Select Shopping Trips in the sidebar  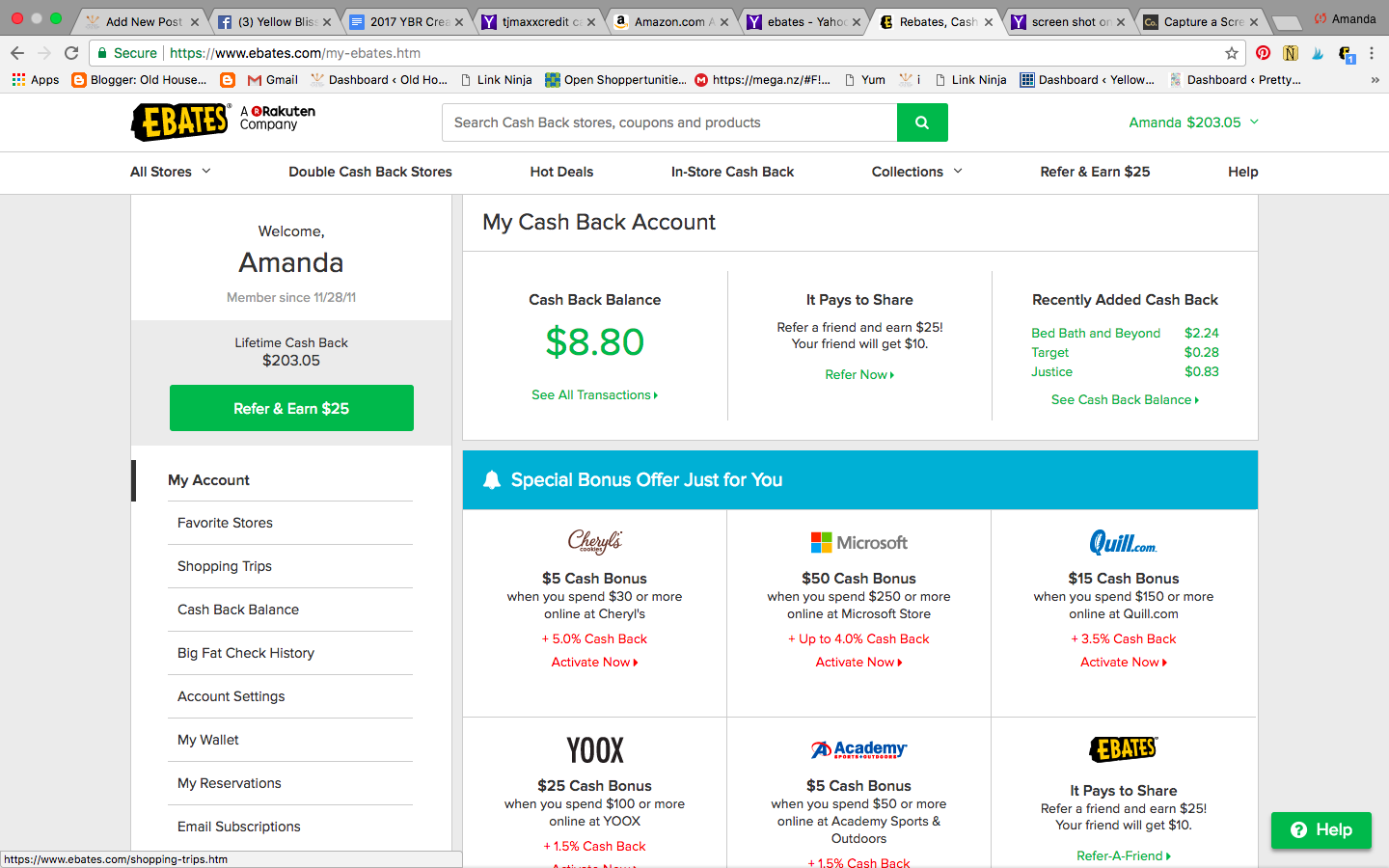coord(225,566)
